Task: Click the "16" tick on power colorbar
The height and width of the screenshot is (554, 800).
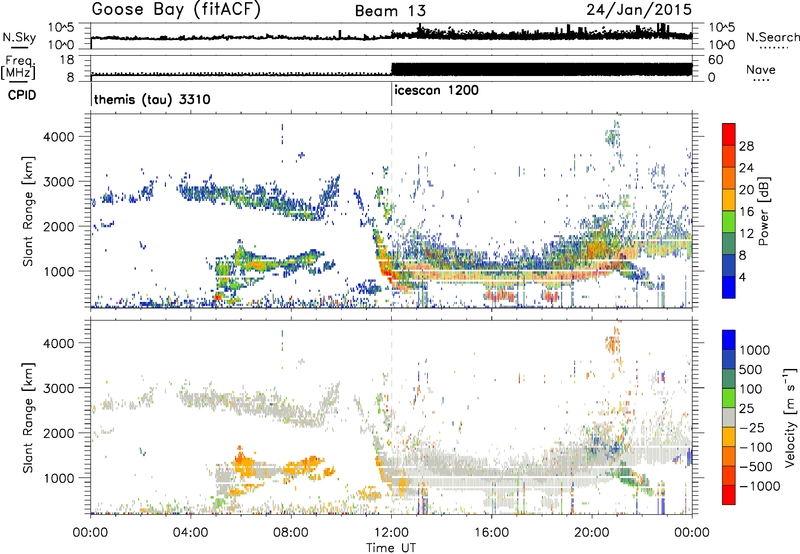Action: click(x=746, y=212)
